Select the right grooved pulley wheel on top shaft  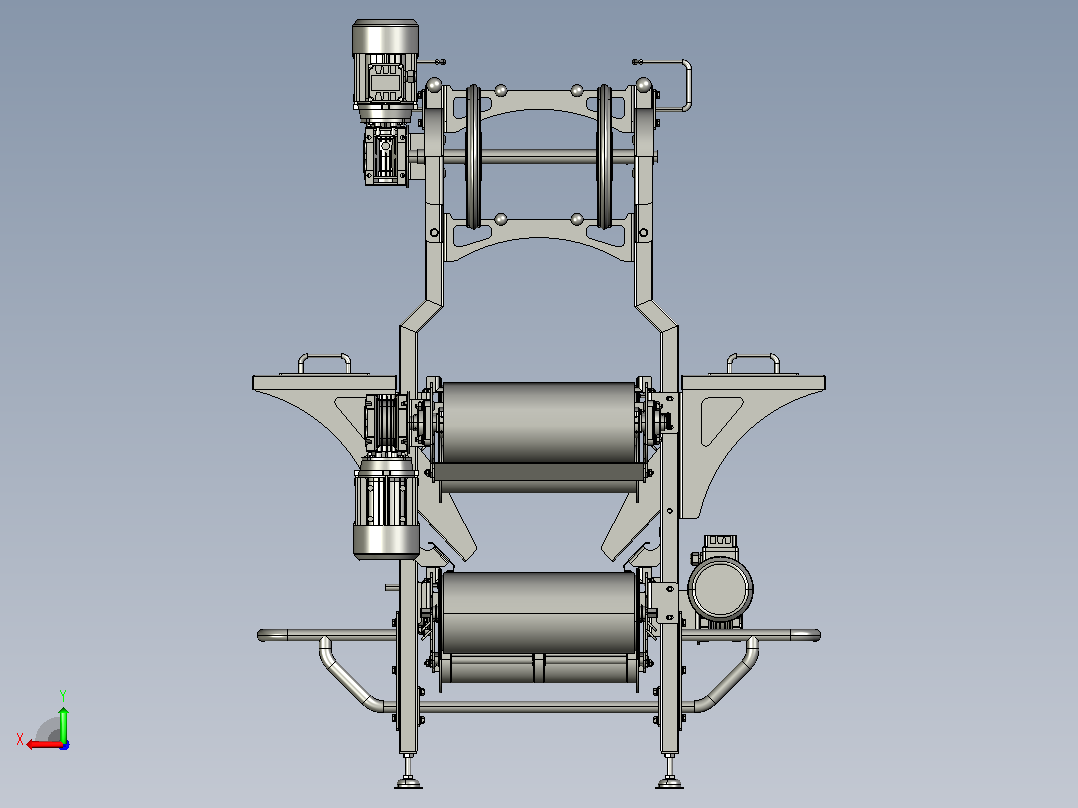[604, 157]
